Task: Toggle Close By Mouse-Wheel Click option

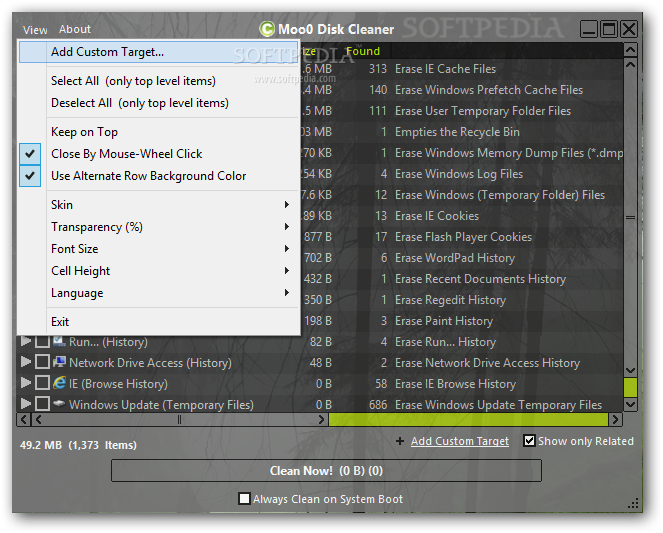Action: tap(159, 154)
